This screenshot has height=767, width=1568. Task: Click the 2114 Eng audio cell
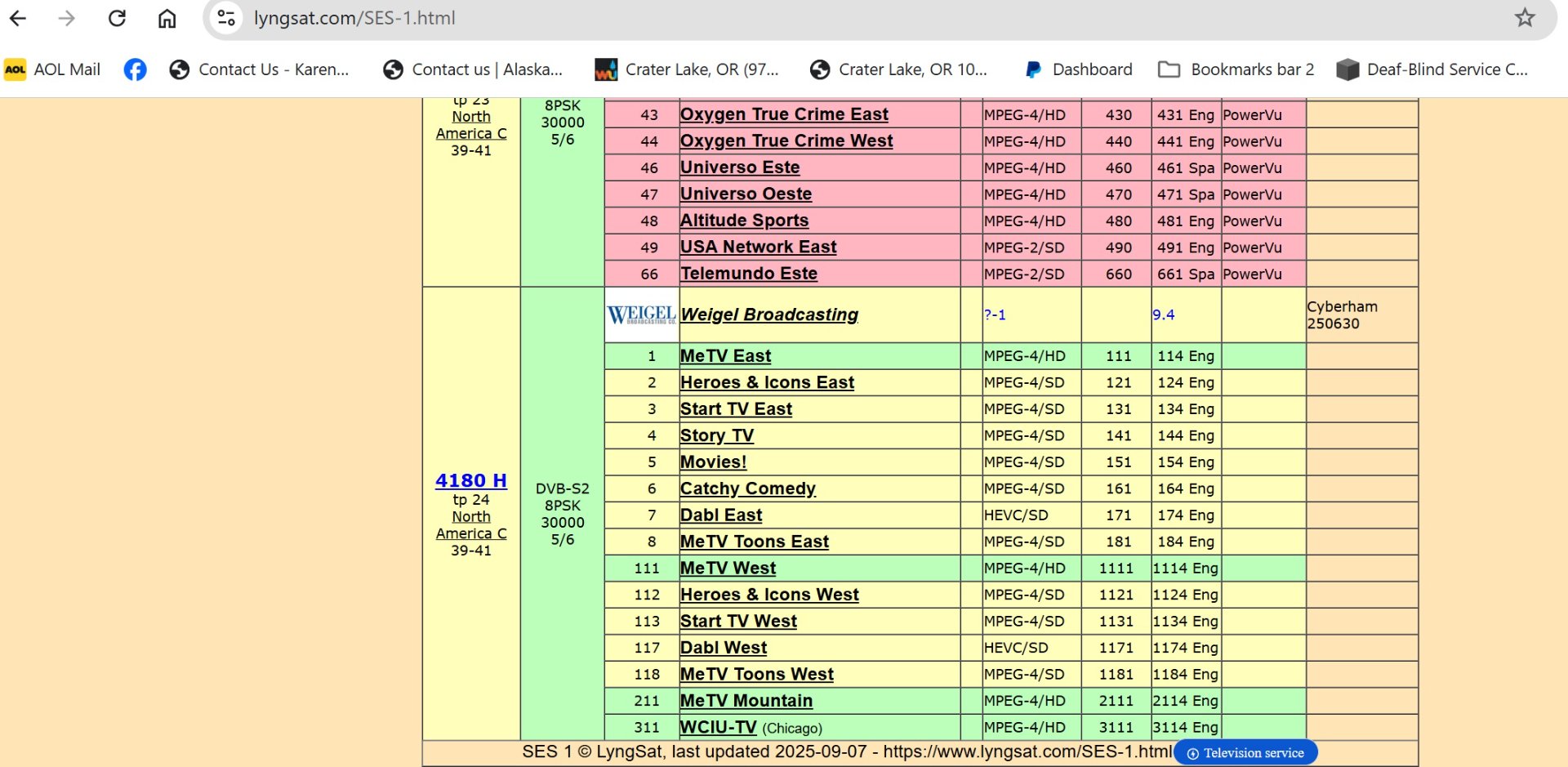point(1187,701)
